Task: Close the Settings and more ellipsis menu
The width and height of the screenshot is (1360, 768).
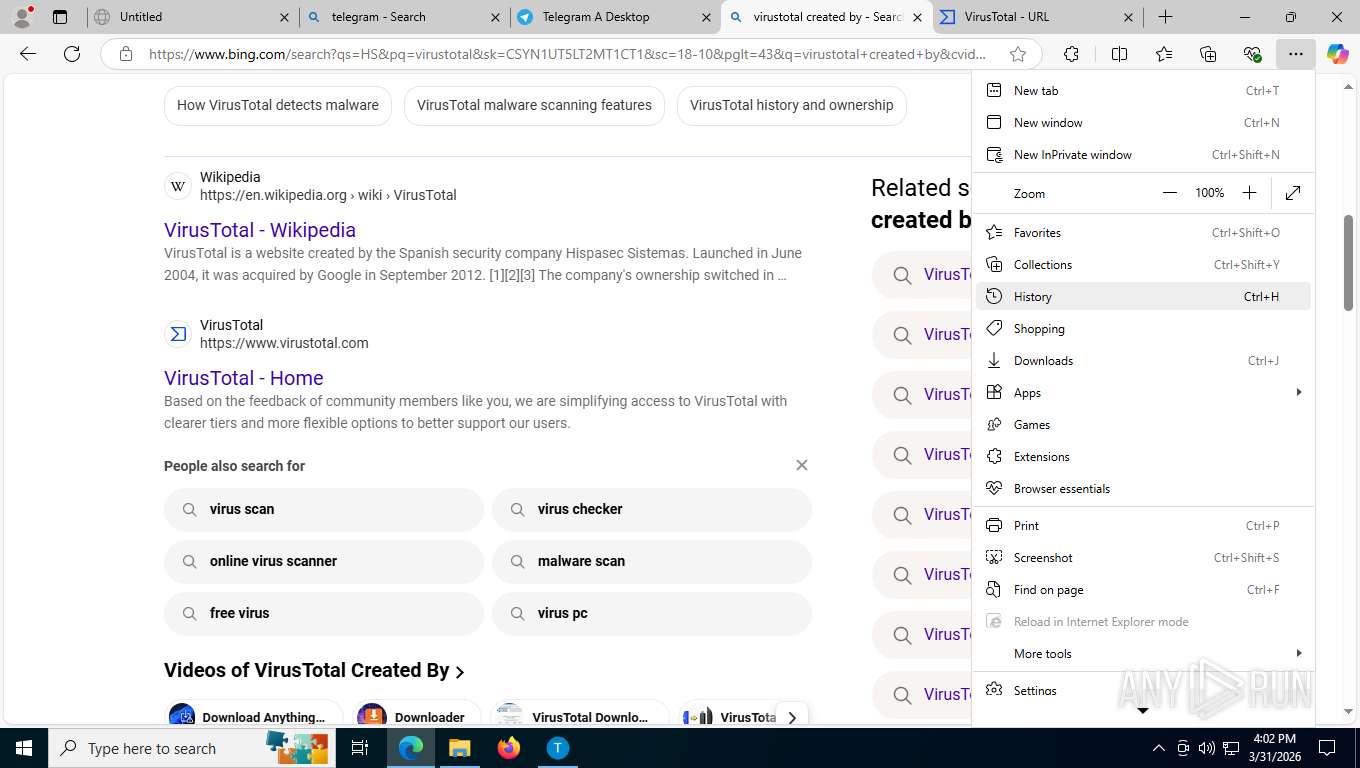Action: coord(1296,54)
